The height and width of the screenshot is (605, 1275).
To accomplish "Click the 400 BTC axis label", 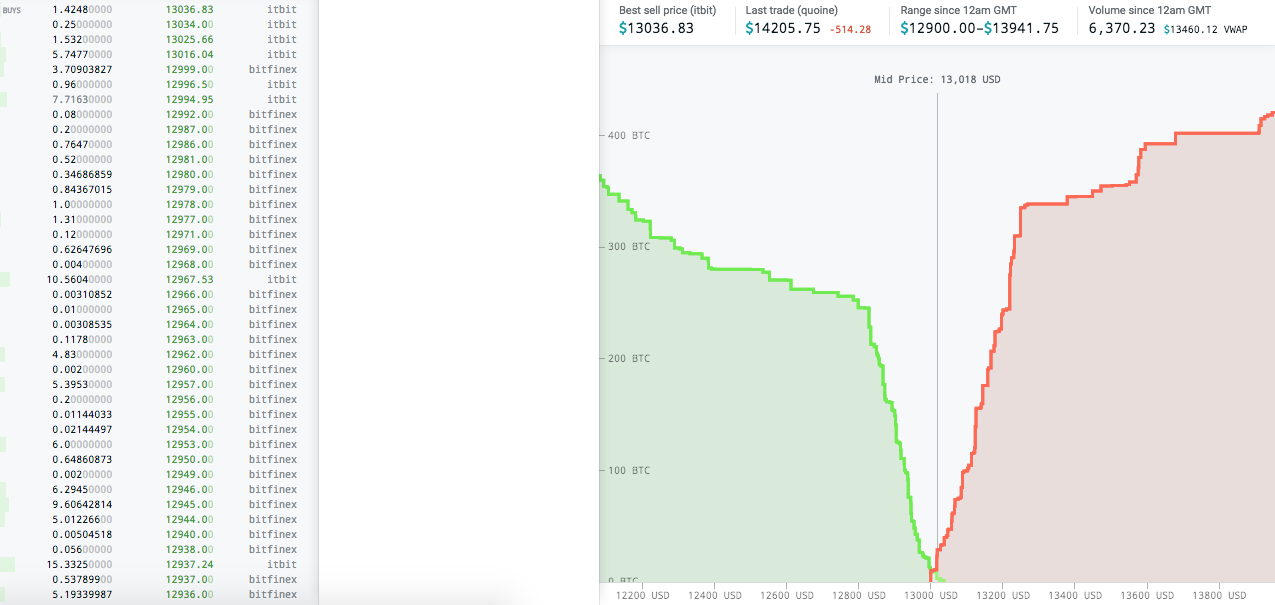I will [627, 135].
